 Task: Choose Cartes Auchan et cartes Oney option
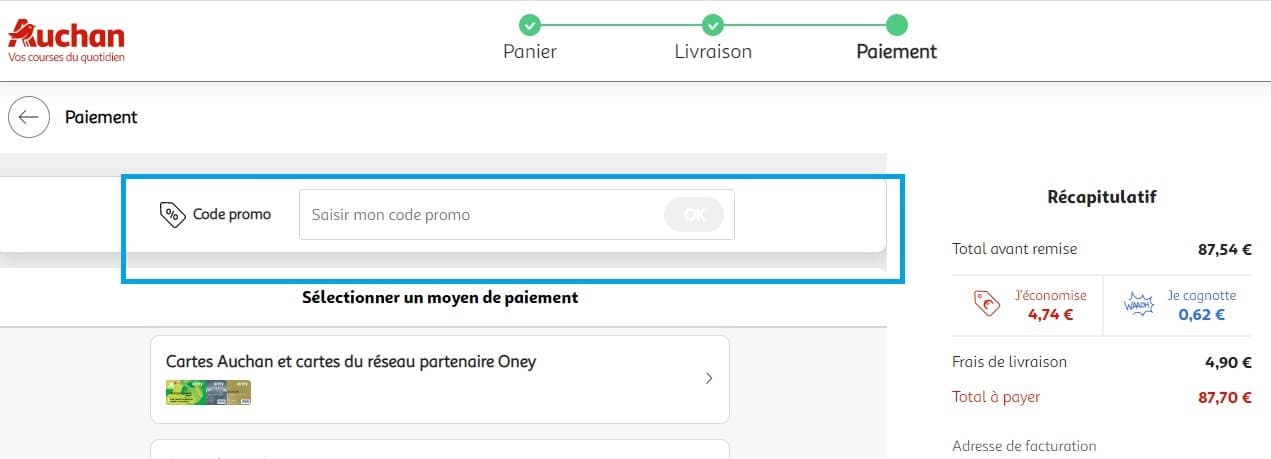click(351, 362)
